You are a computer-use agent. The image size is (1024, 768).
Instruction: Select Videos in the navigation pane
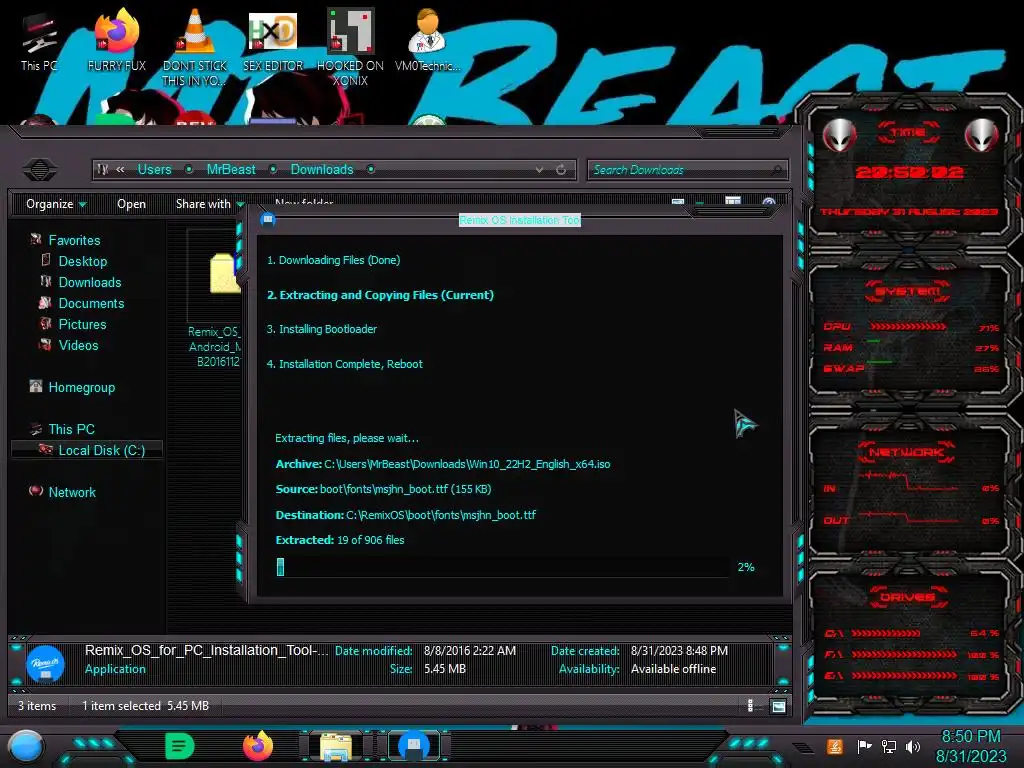click(78, 345)
